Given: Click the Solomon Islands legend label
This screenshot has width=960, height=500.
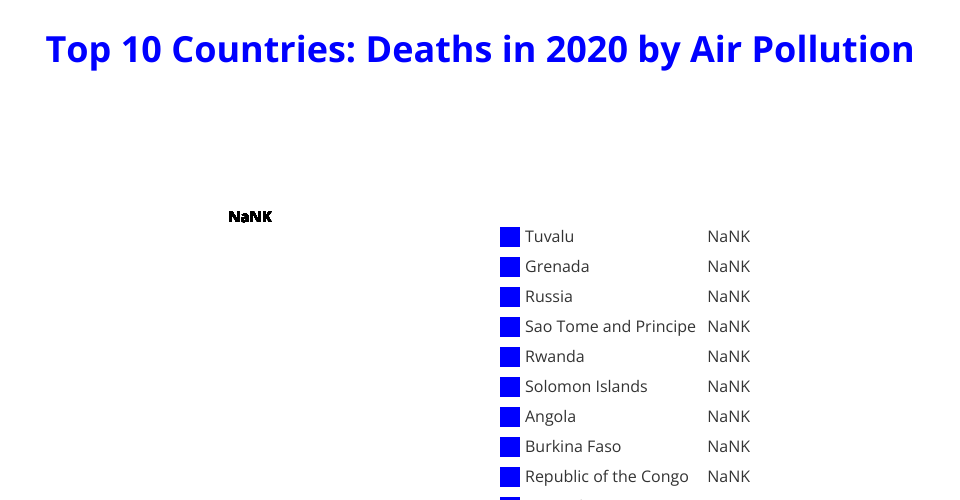Looking at the screenshot, I should click(586, 387).
